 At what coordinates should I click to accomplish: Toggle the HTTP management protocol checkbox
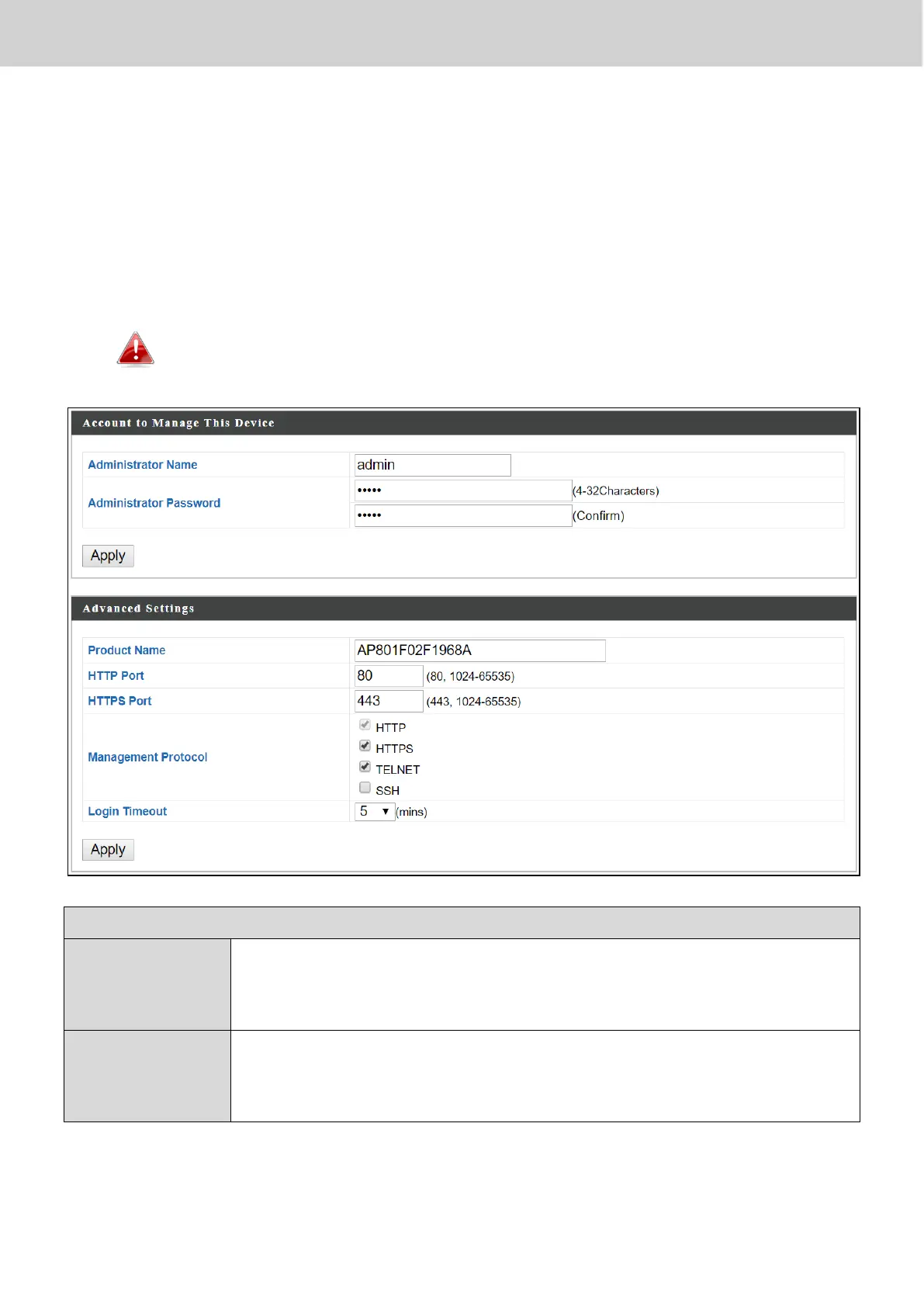tap(365, 724)
